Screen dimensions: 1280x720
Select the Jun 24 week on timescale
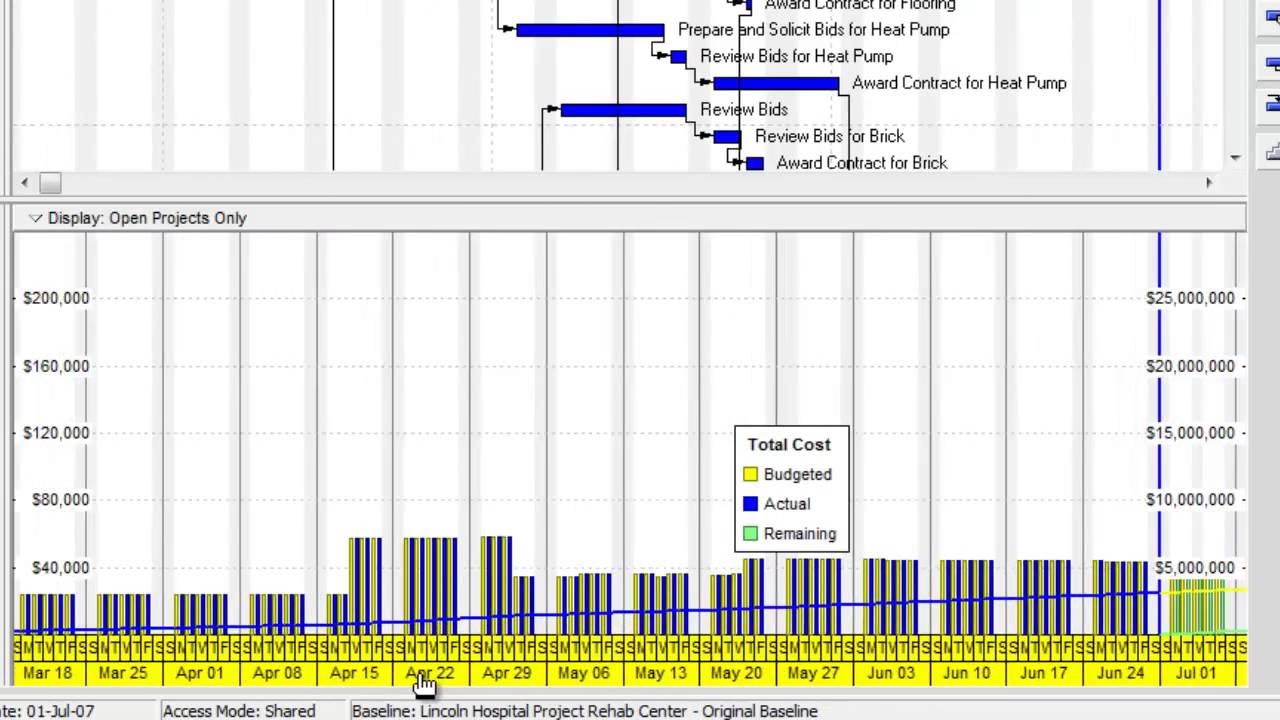coord(1120,673)
